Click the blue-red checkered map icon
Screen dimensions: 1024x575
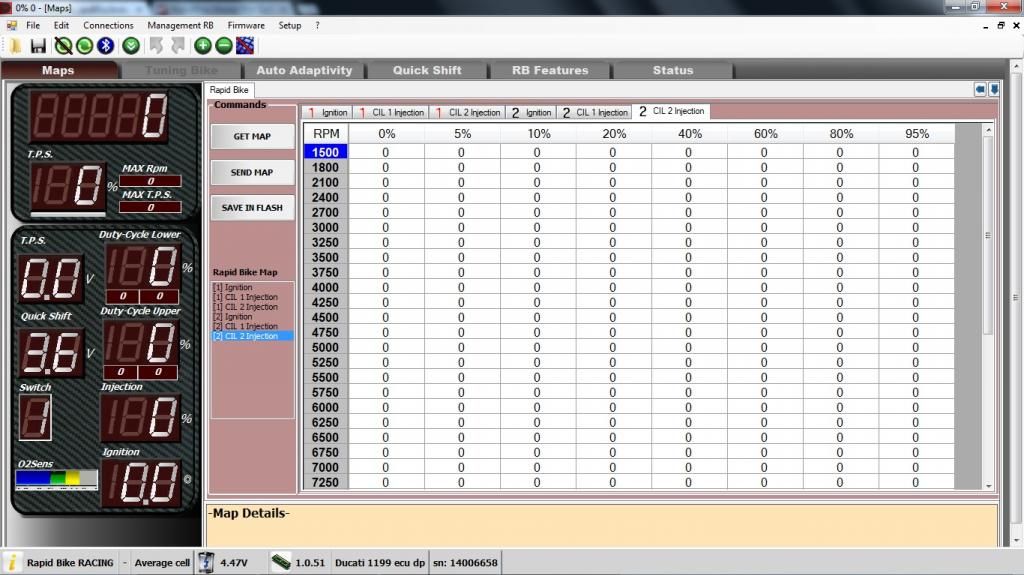pyautogui.click(x=245, y=46)
